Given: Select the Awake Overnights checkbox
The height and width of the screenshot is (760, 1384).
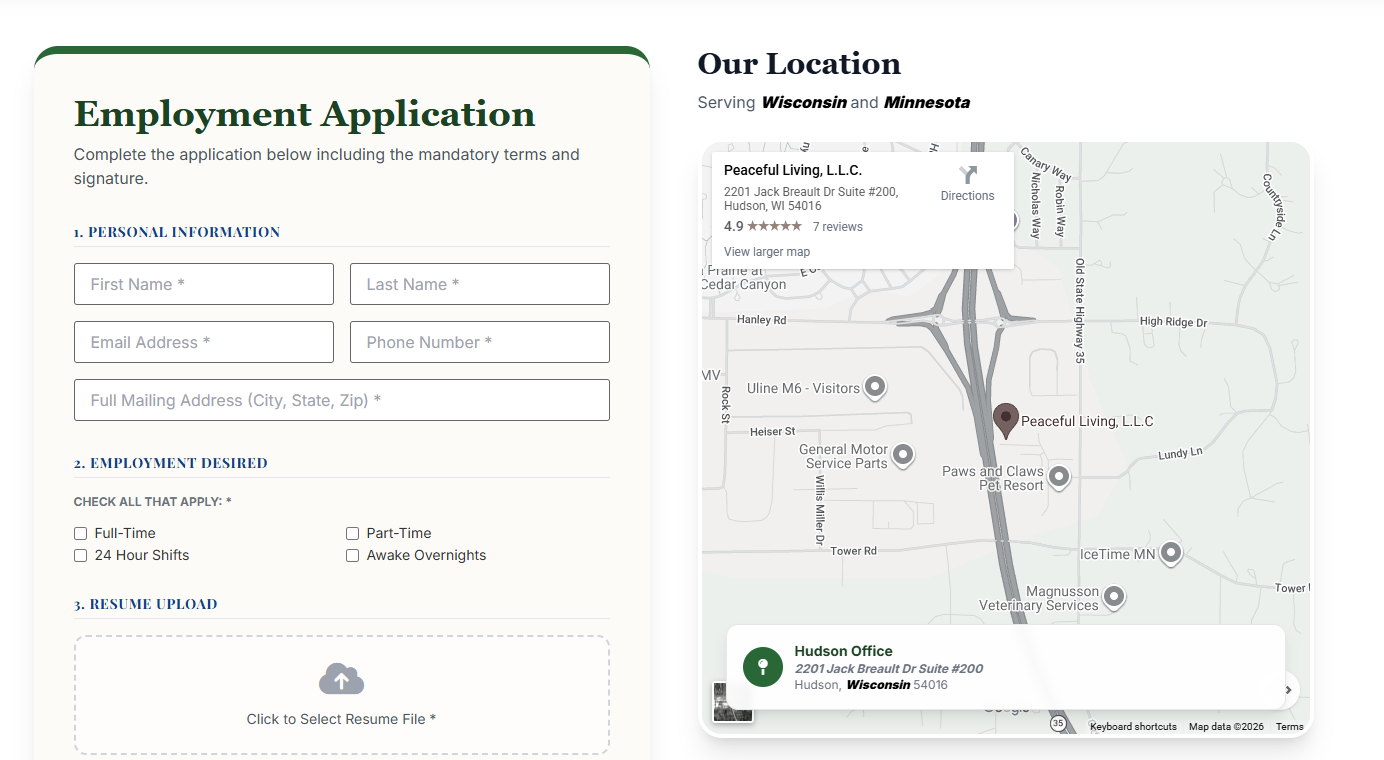Looking at the screenshot, I should click(x=353, y=556).
